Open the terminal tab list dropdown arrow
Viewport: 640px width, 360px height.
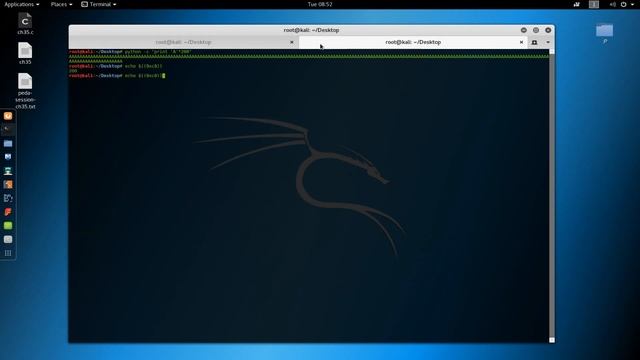pos(548,42)
